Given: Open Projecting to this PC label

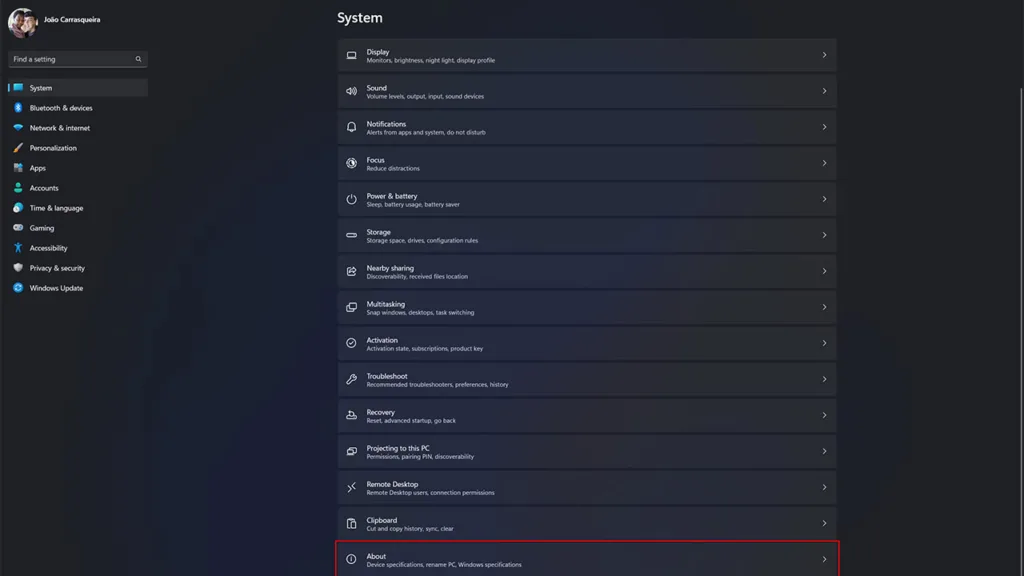Looking at the screenshot, I should click(398, 448).
